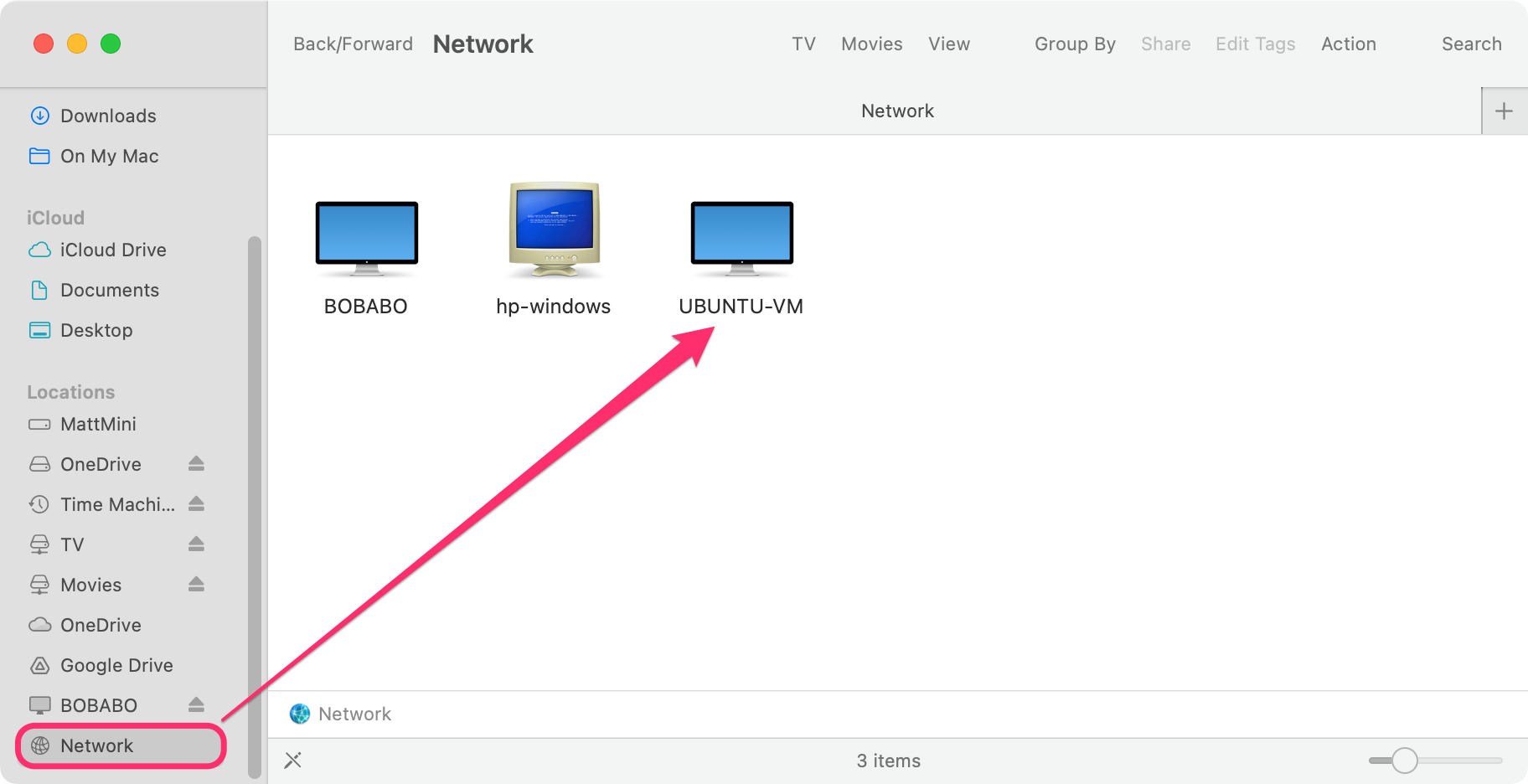The image size is (1528, 784).
Task: Click Search in the toolbar
Action: coord(1471,44)
